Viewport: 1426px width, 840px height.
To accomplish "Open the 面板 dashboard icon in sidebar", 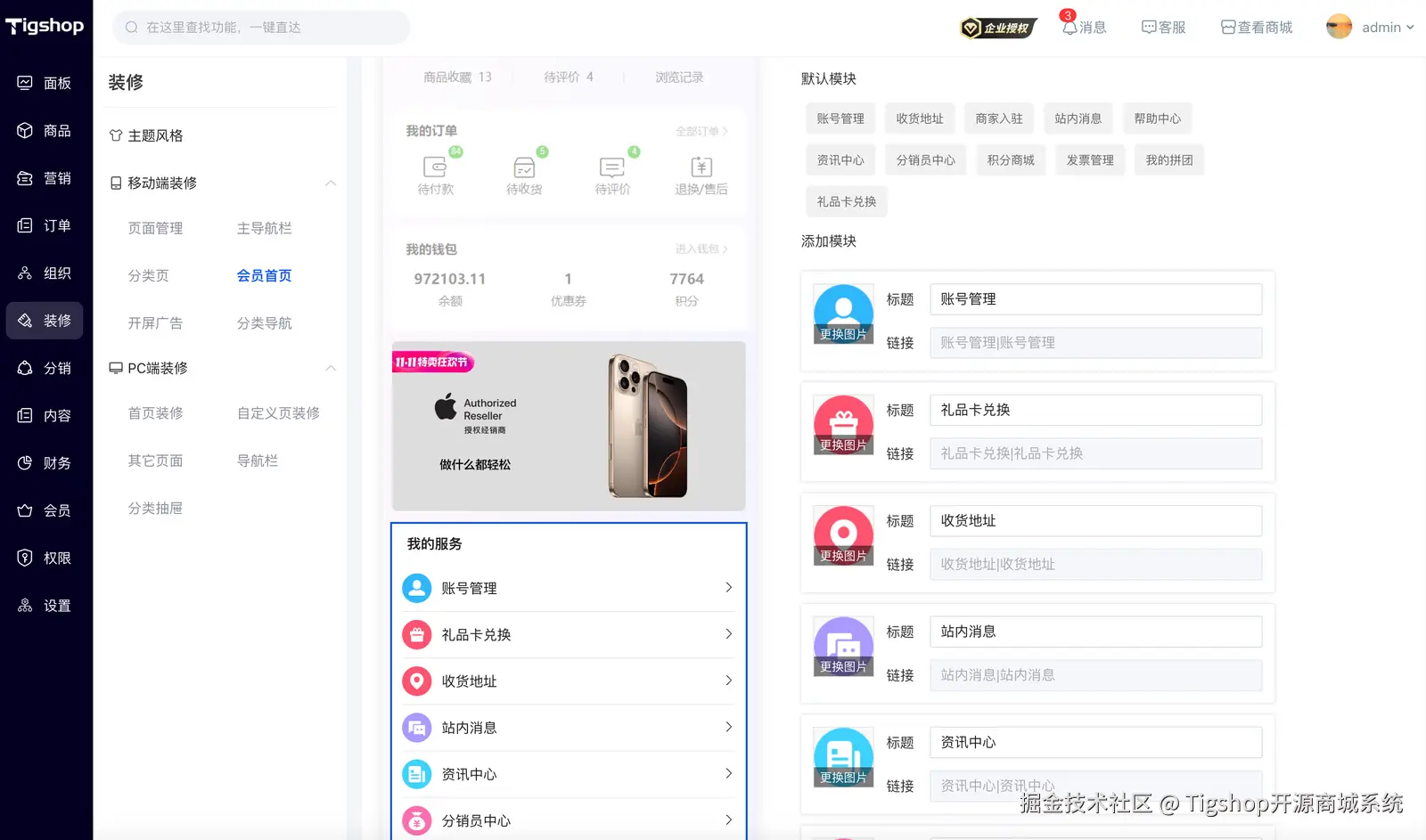I will (25, 83).
